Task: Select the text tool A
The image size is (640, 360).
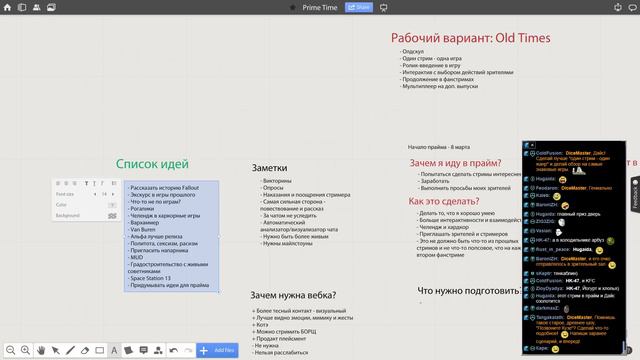Action: [114, 350]
